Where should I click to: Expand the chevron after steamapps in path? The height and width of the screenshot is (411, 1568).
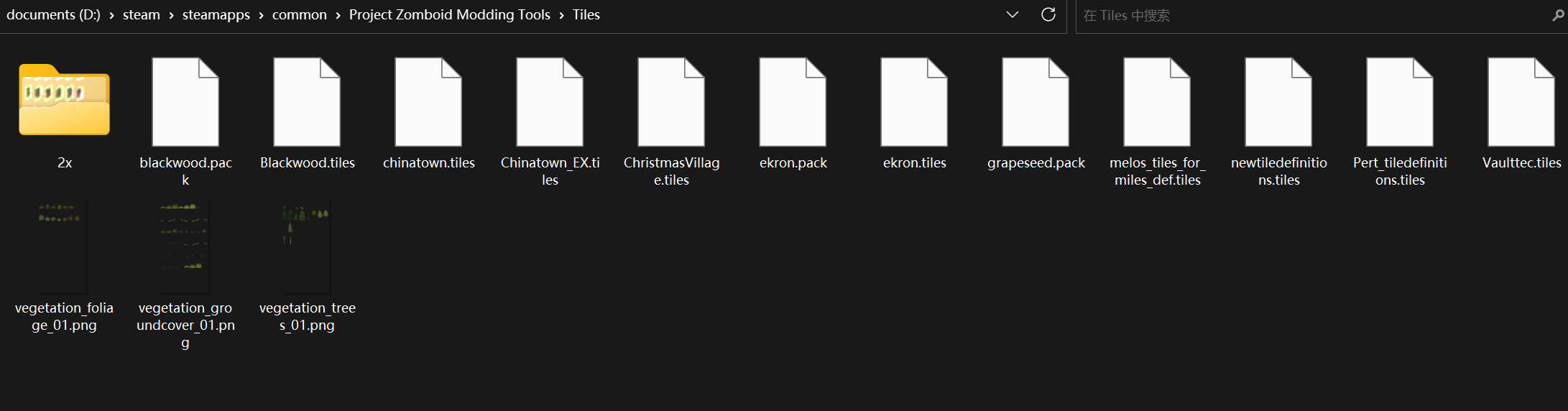261,15
